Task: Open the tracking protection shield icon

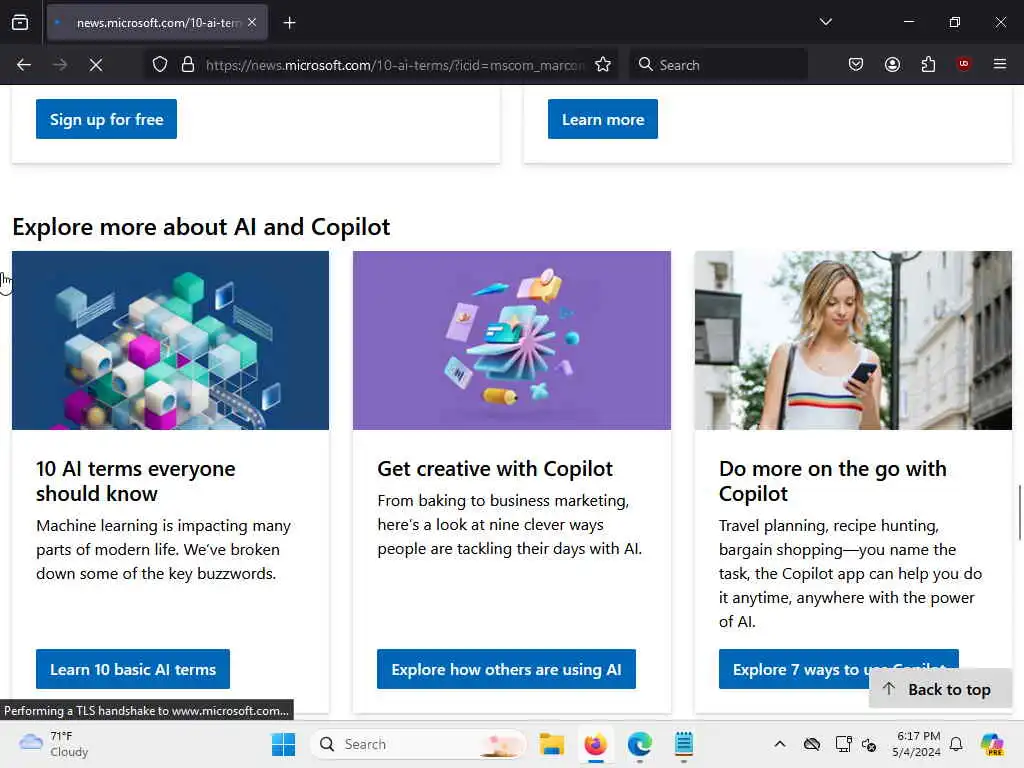Action: [x=160, y=65]
